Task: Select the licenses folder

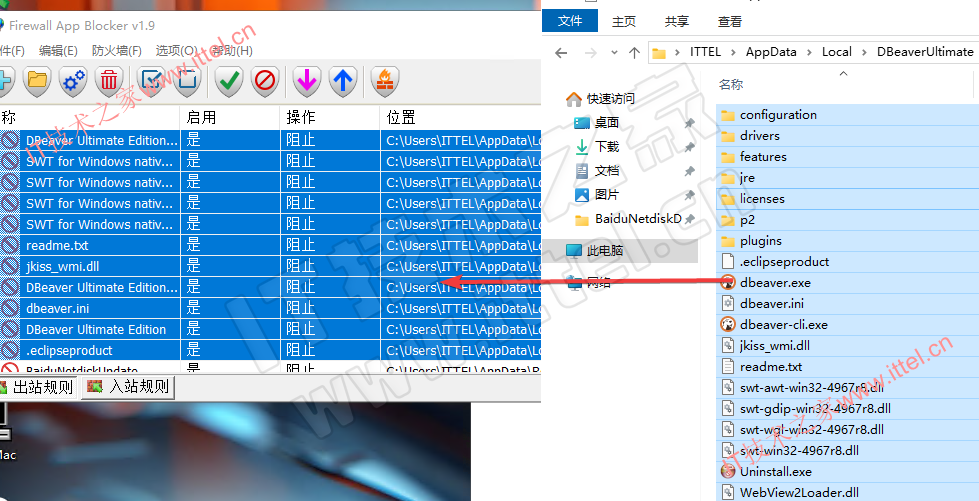Action: coord(762,199)
